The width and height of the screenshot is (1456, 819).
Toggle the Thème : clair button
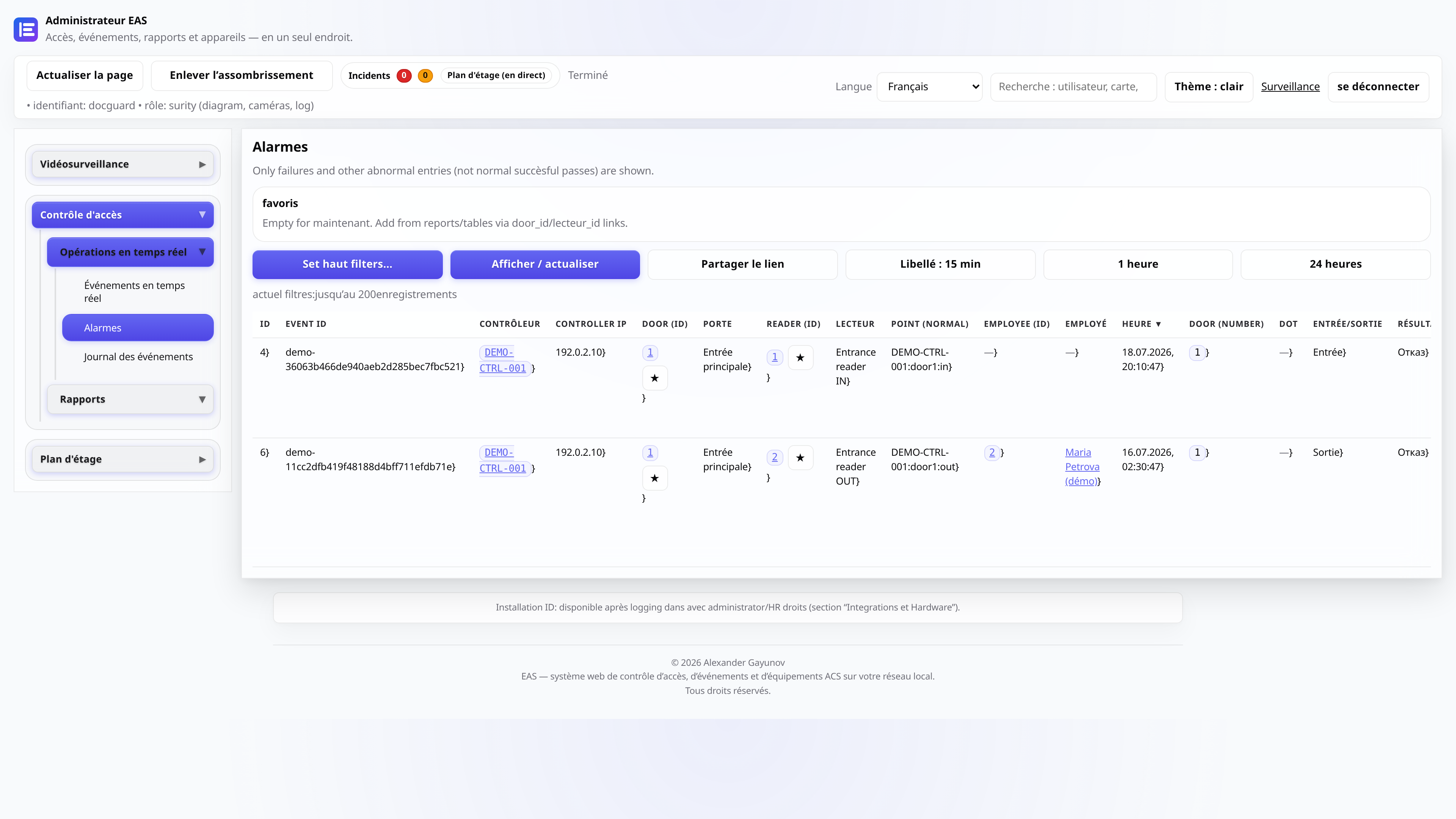pos(1208,86)
